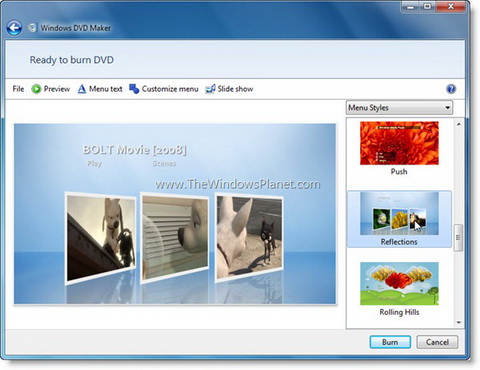Click the Burn button

390,342
